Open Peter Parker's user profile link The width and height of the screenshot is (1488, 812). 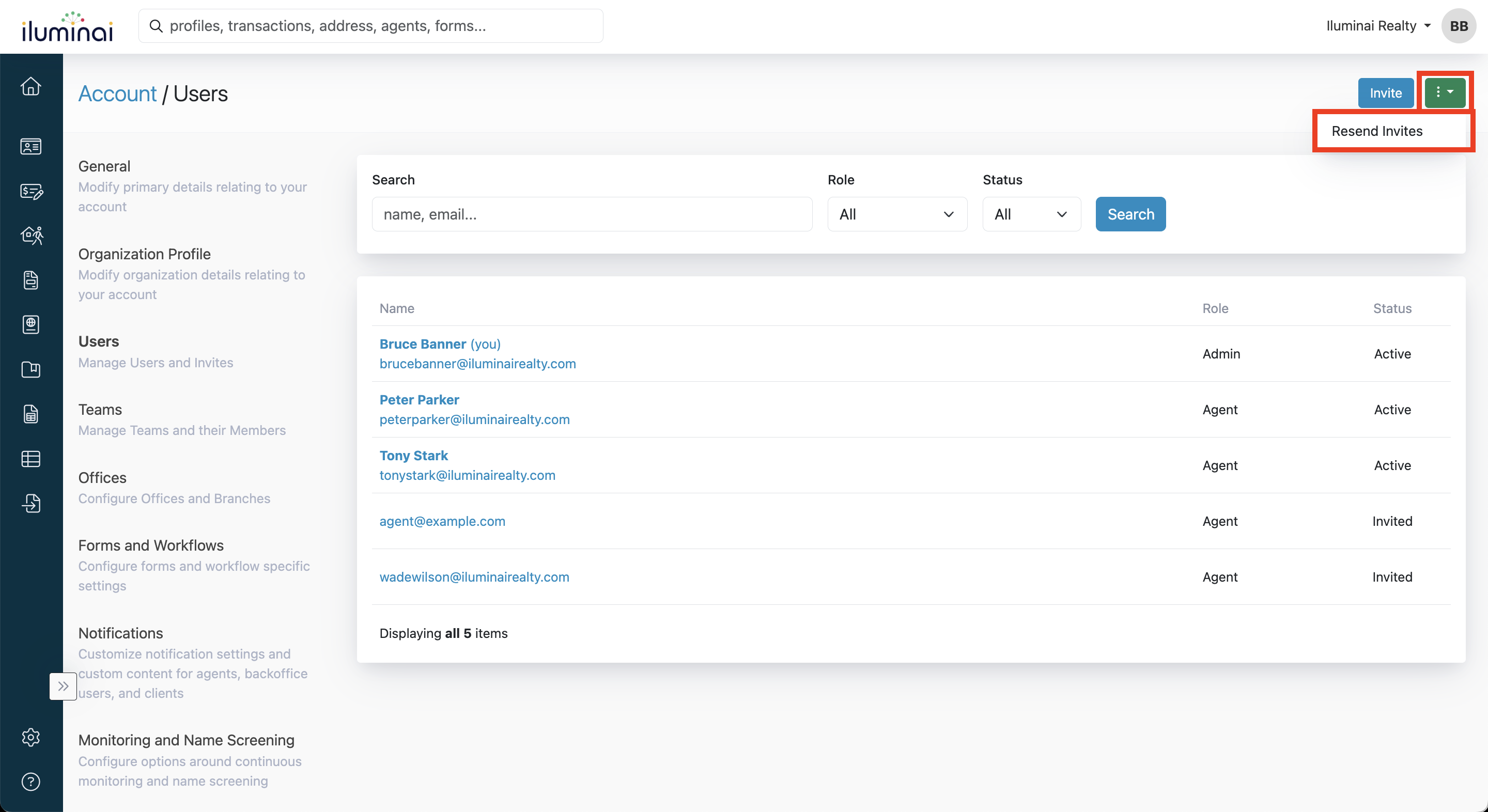[419, 400]
